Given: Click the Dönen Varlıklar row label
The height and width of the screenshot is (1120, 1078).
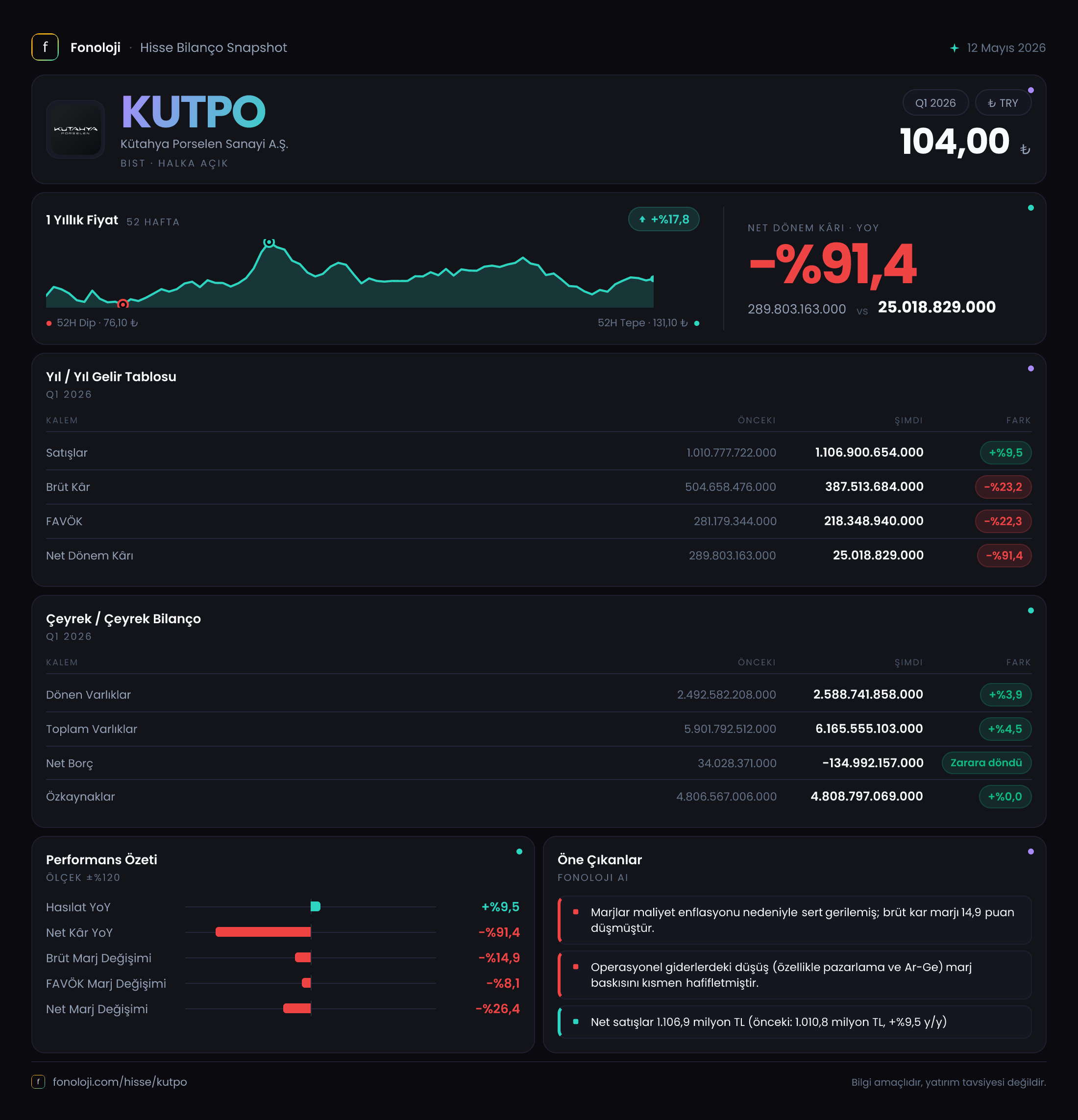Looking at the screenshot, I should point(89,695).
